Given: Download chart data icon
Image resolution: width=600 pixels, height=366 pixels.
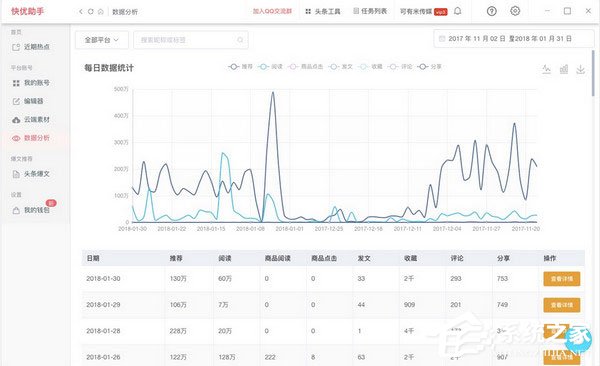Looking at the screenshot, I should click(580, 69).
